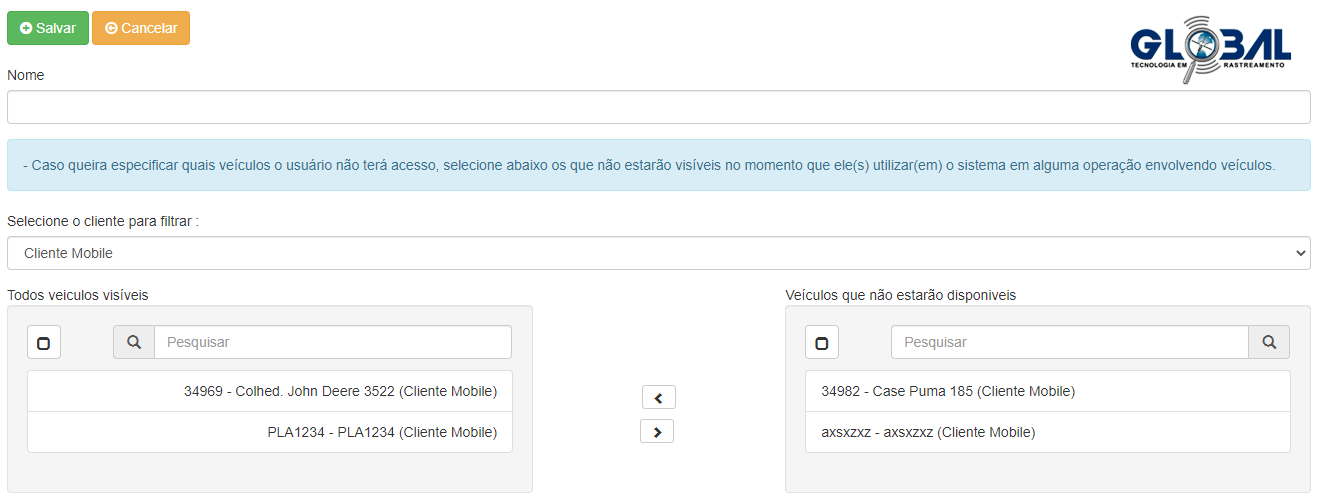Screen dimensions: 1318x504
Task: Toggle select-all checkbox in visible vehicles list
Action: [x=43, y=343]
